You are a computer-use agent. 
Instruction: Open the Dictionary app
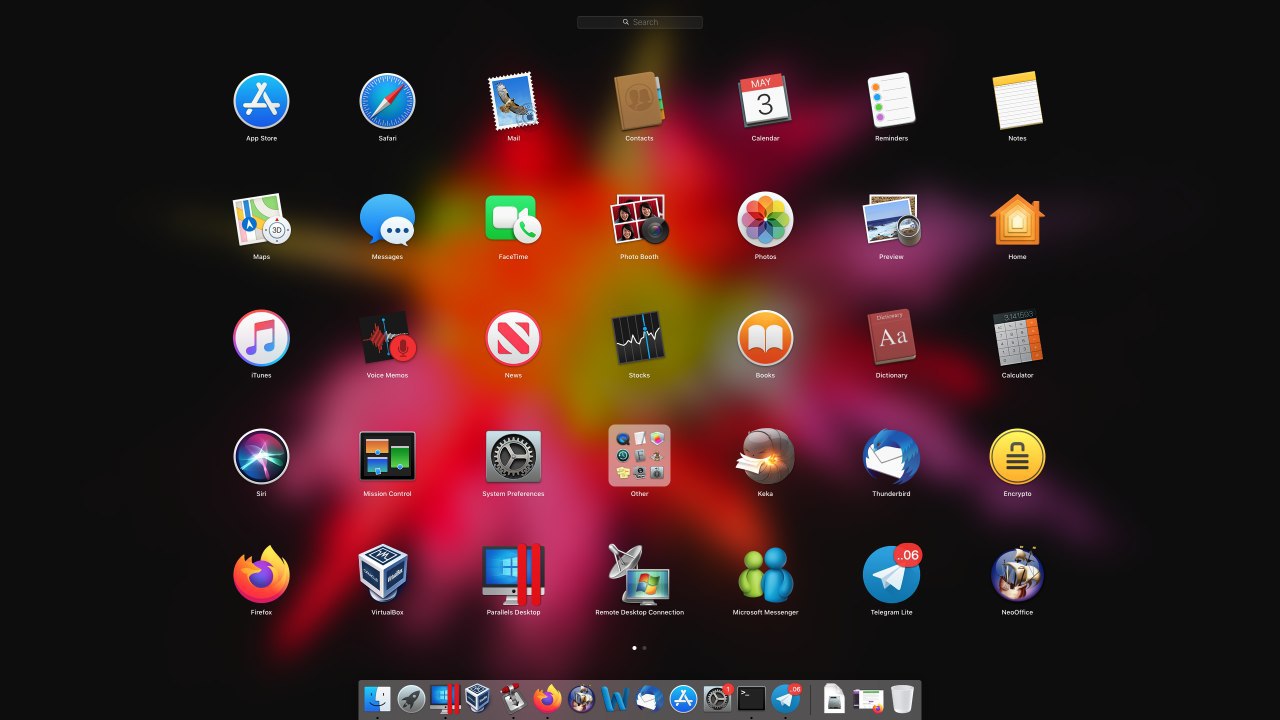pos(891,338)
